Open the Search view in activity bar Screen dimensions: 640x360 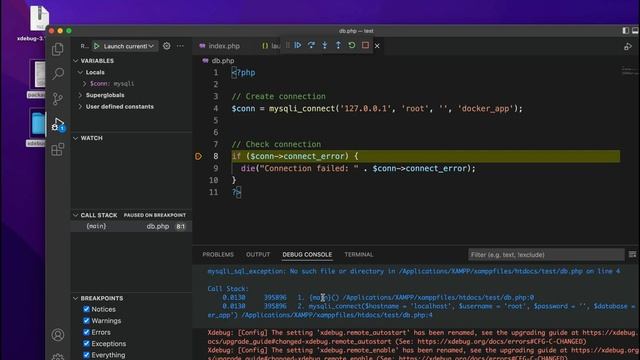(58, 74)
